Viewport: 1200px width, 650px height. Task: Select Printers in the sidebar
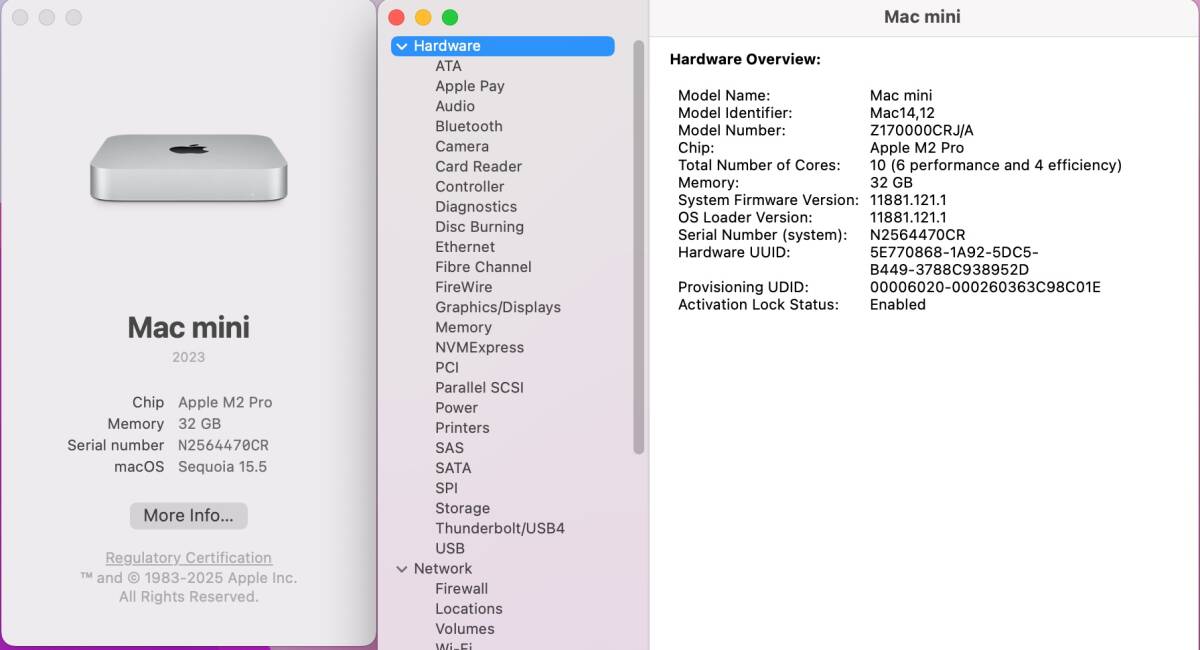463,427
